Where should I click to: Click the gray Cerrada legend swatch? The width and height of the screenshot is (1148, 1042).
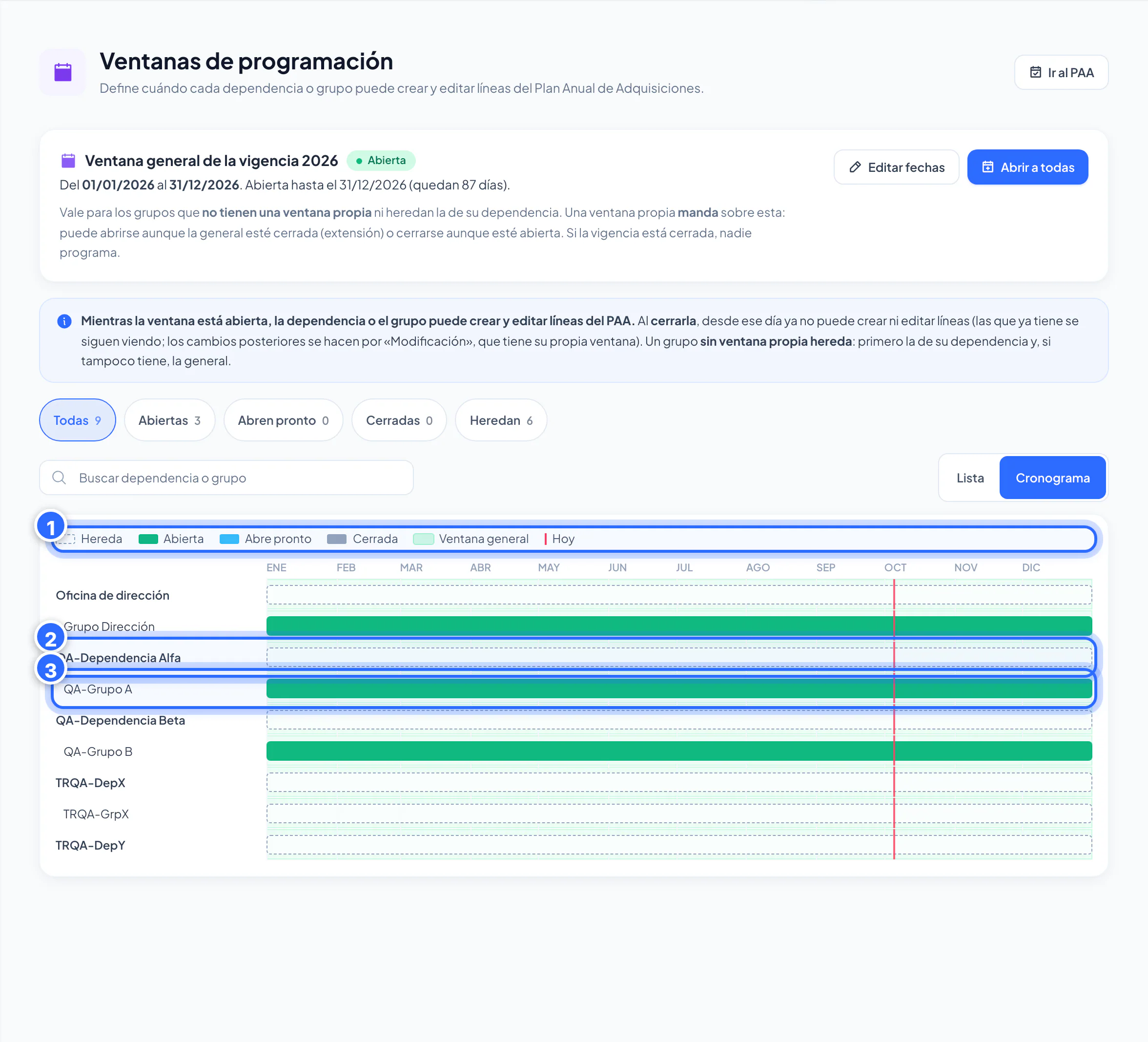pyautogui.click(x=337, y=540)
